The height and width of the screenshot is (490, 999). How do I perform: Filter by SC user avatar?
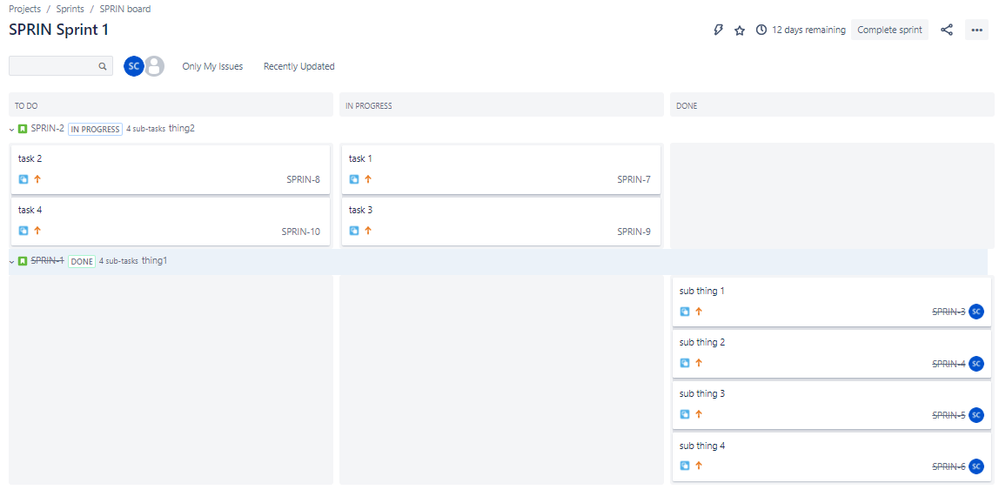pos(134,66)
